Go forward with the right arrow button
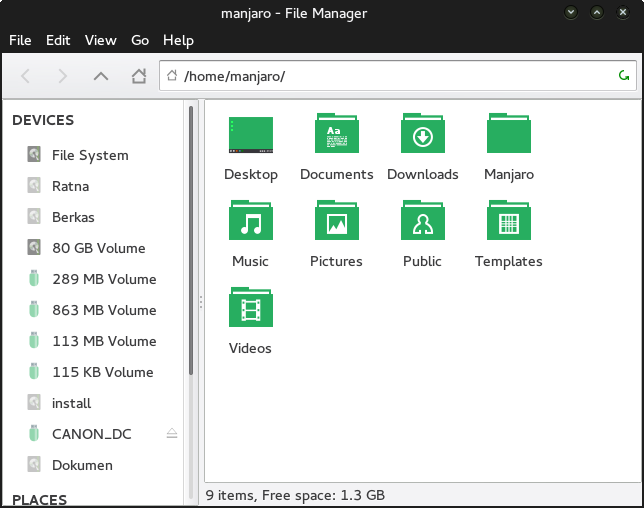This screenshot has height=508, width=644. pos(62,76)
